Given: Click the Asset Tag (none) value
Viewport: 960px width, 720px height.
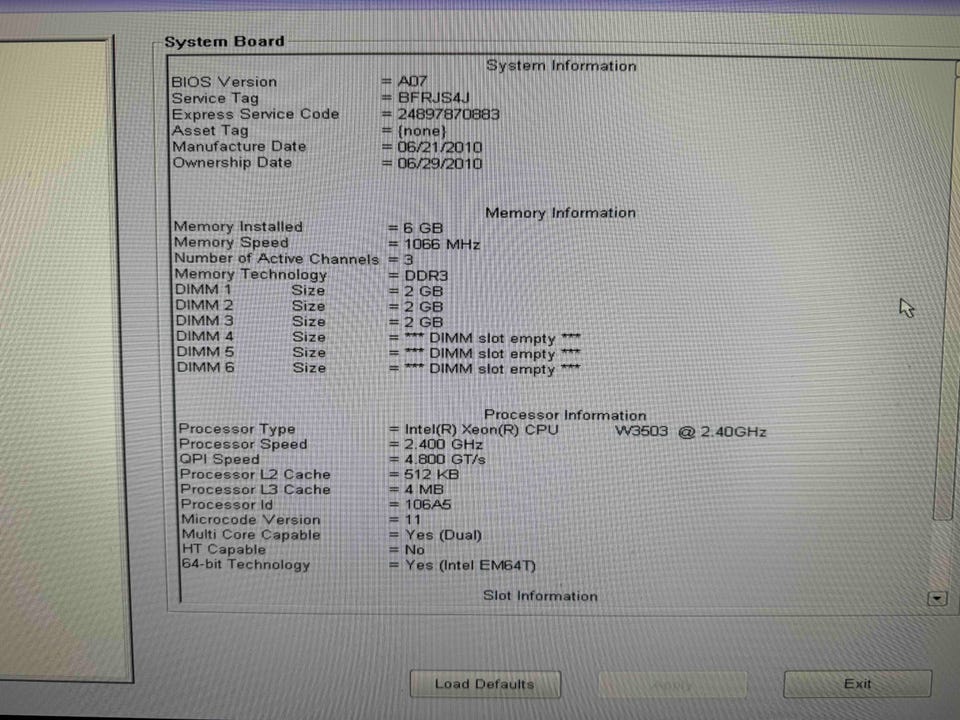Looking at the screenshot, I should coord(422,131).
